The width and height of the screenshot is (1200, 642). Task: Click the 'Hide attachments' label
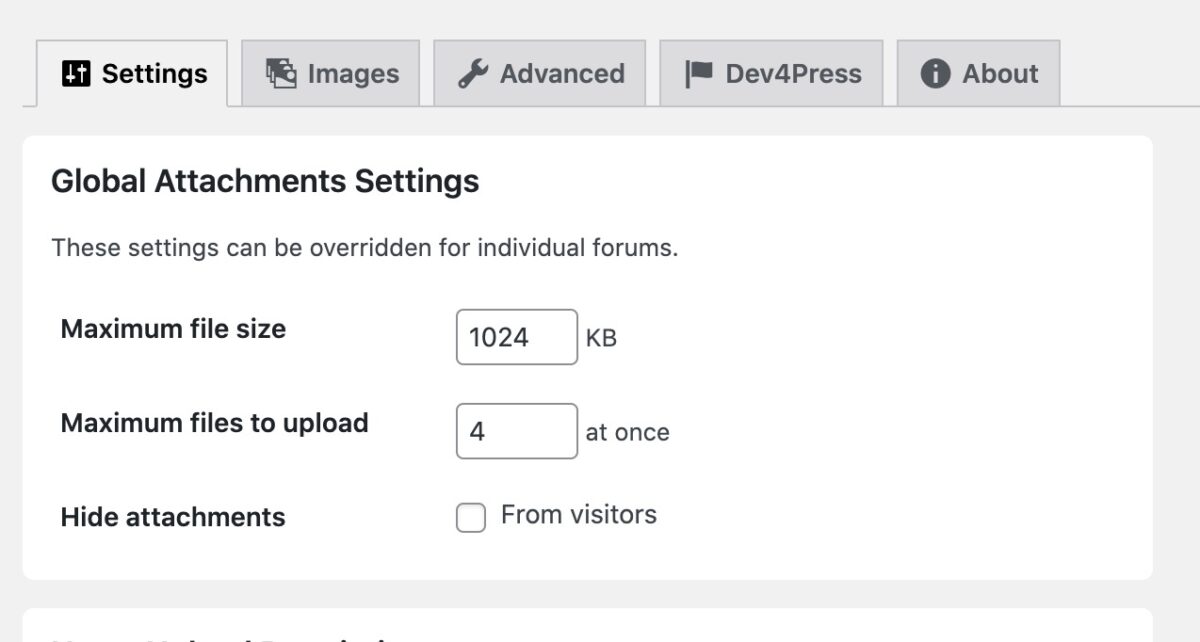tap(173, 517)
